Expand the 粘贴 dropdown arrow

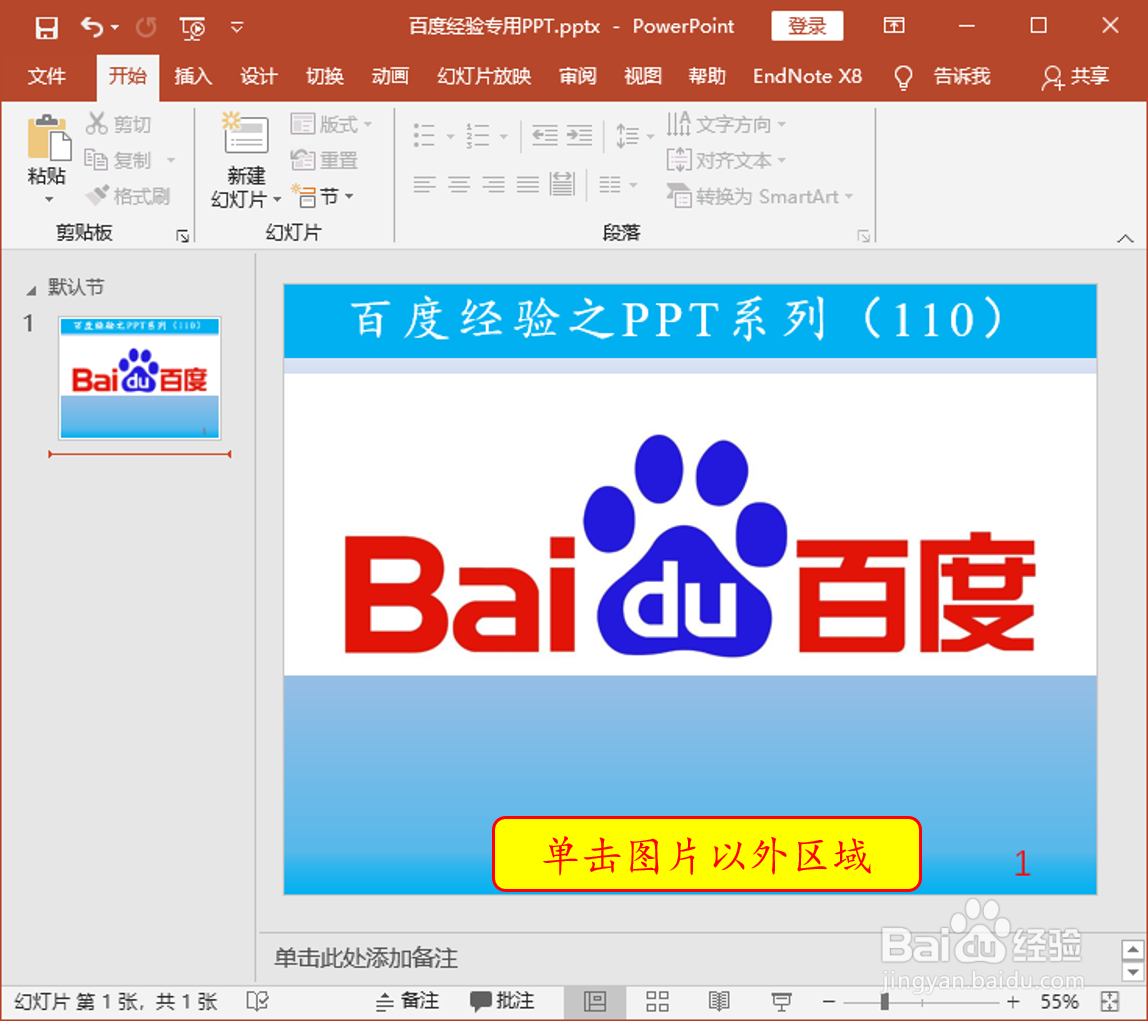click(x=48, y=199)
